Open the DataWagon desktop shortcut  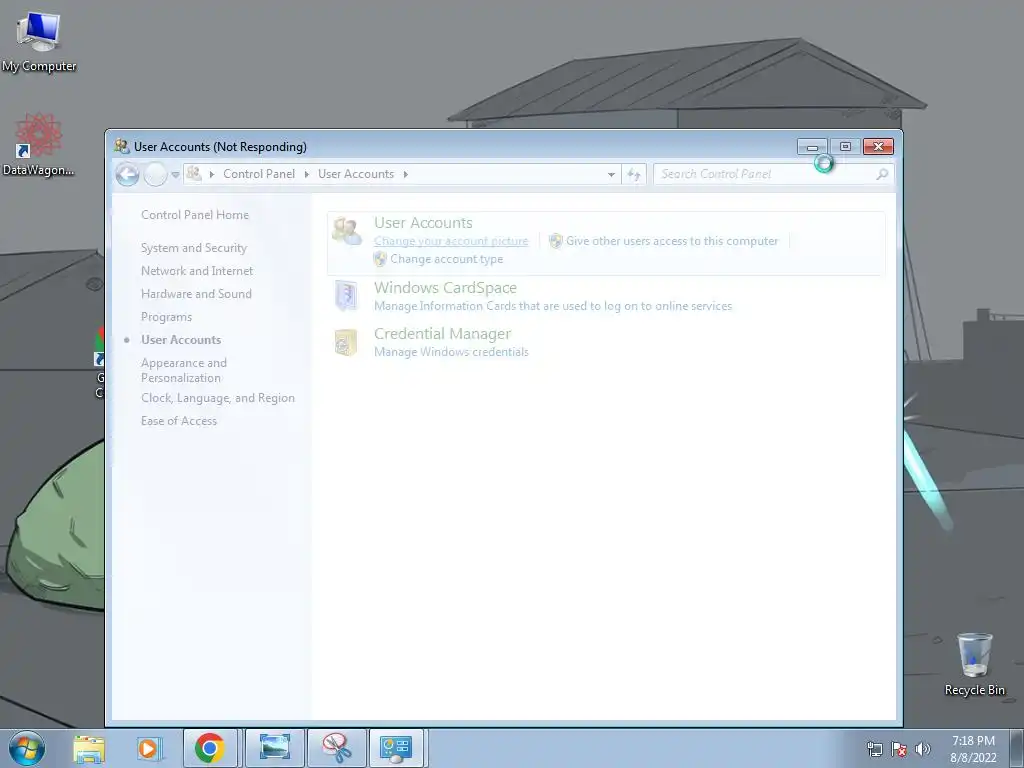click(x=39, y=145)
